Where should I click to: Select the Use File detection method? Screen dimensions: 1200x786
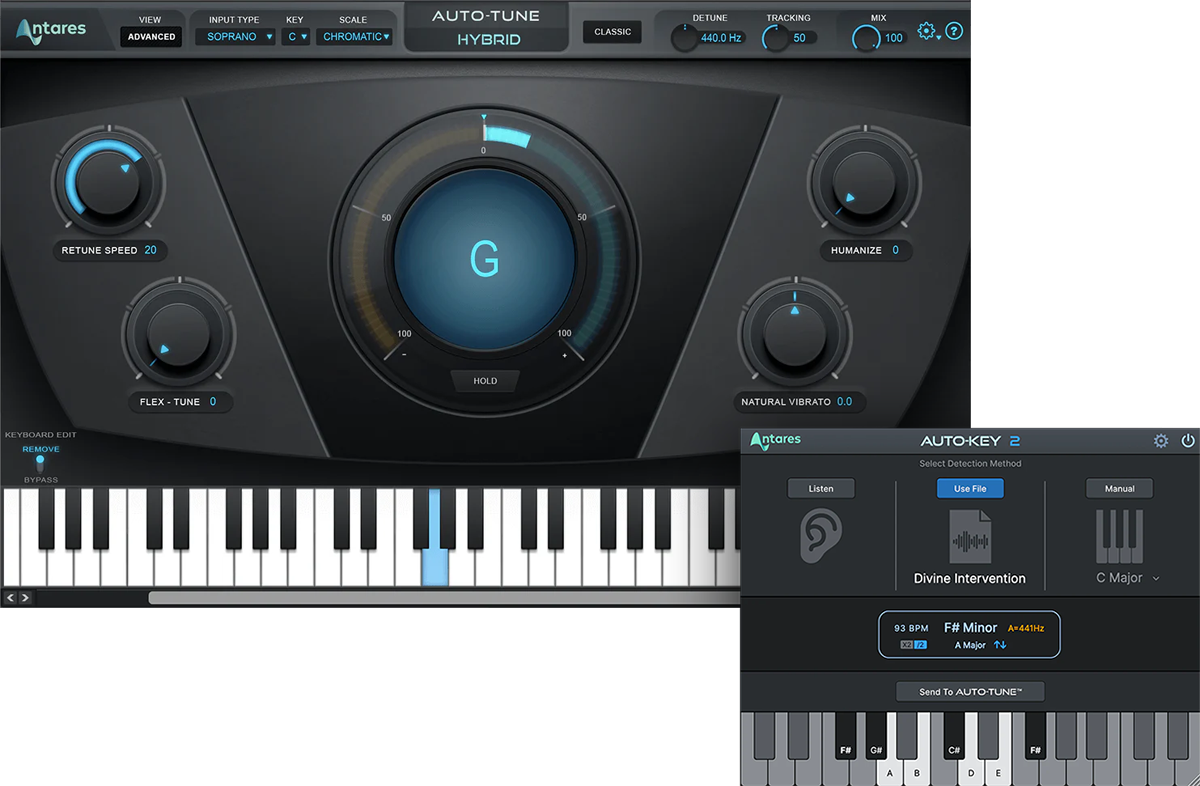coord(970,489)
